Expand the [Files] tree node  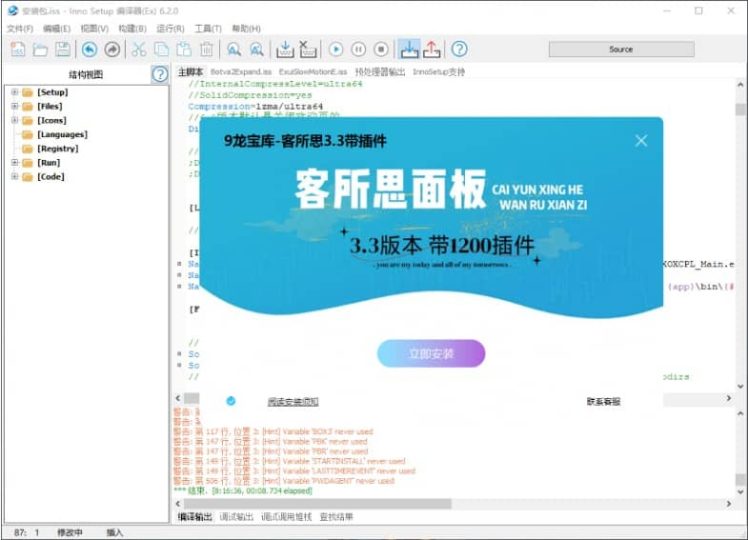(15, 106)
